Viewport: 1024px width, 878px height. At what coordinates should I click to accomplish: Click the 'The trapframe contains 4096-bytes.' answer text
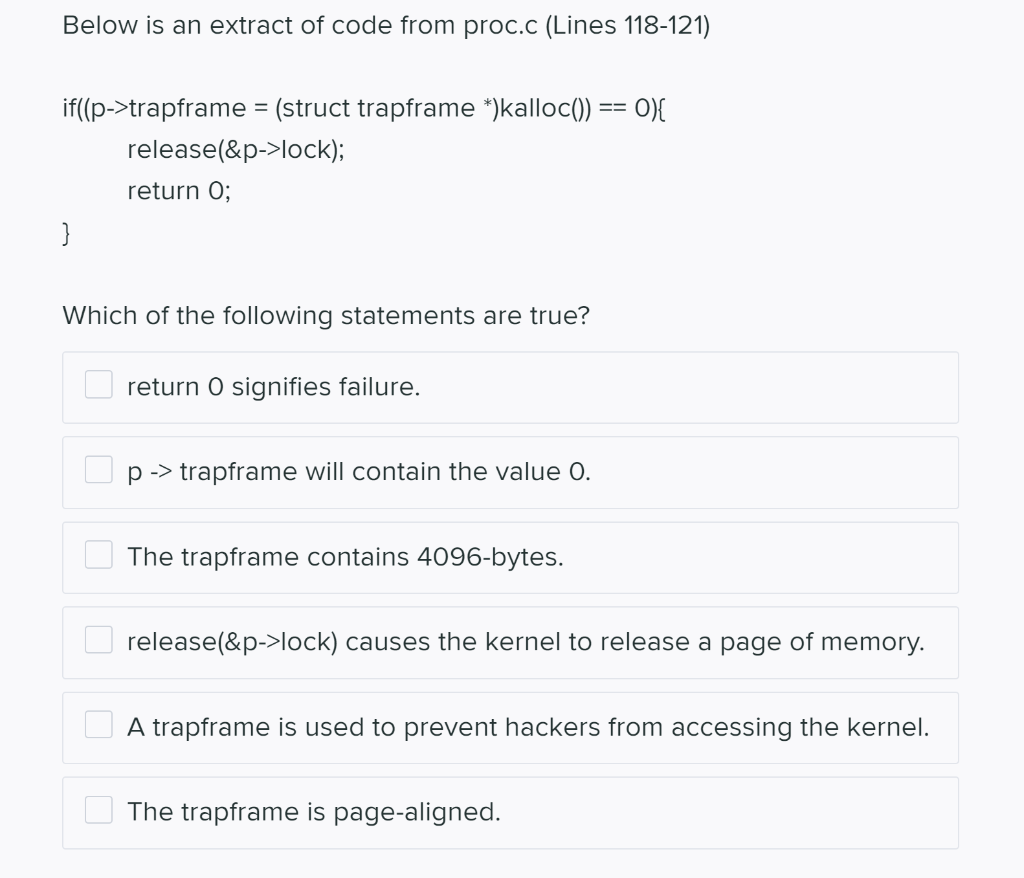click(345, 557)
